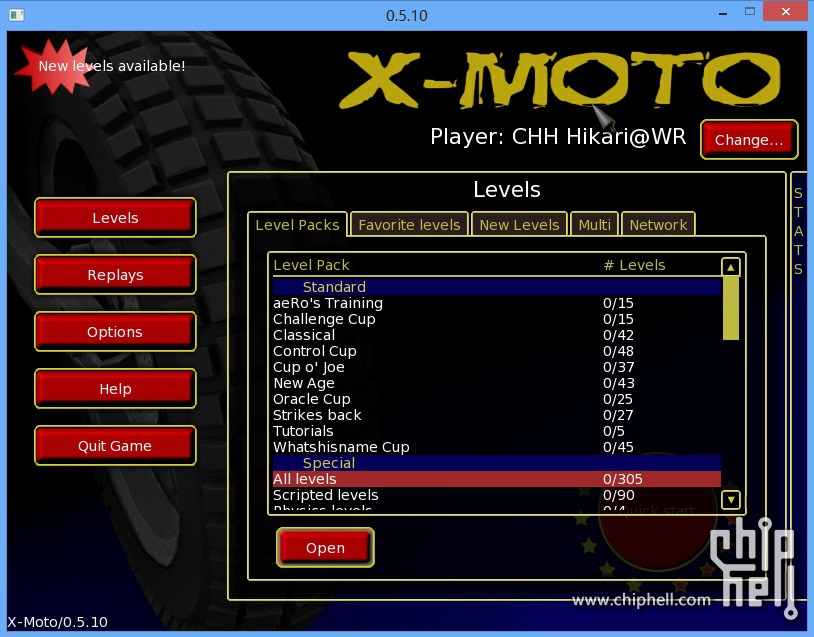Click the level list scroll-up arrow
Screen dimensions: 814x637
click(730, 267)
